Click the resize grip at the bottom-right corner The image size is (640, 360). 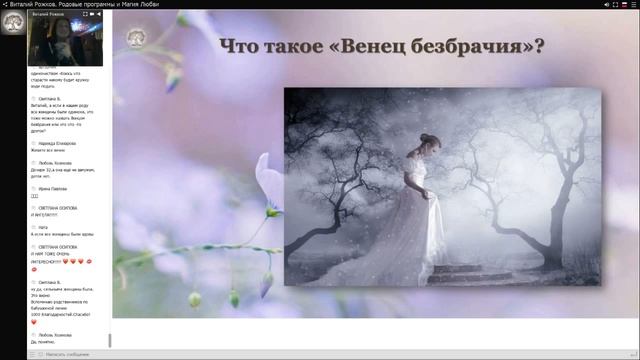[x=633, y=354]
